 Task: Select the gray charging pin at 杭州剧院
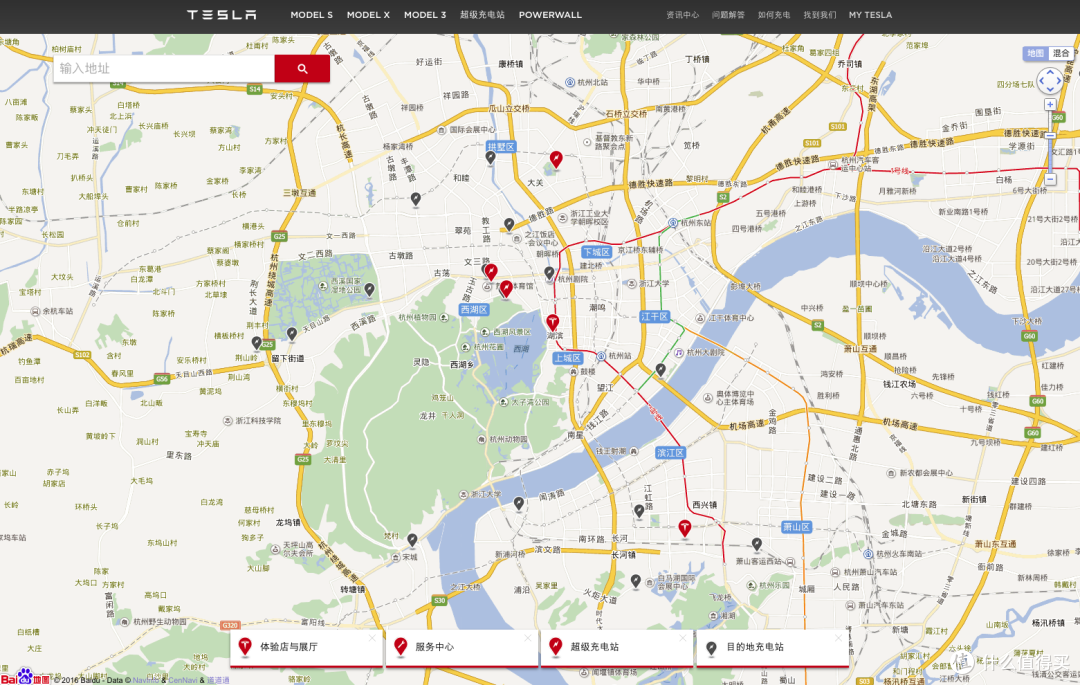click(549, 273)
